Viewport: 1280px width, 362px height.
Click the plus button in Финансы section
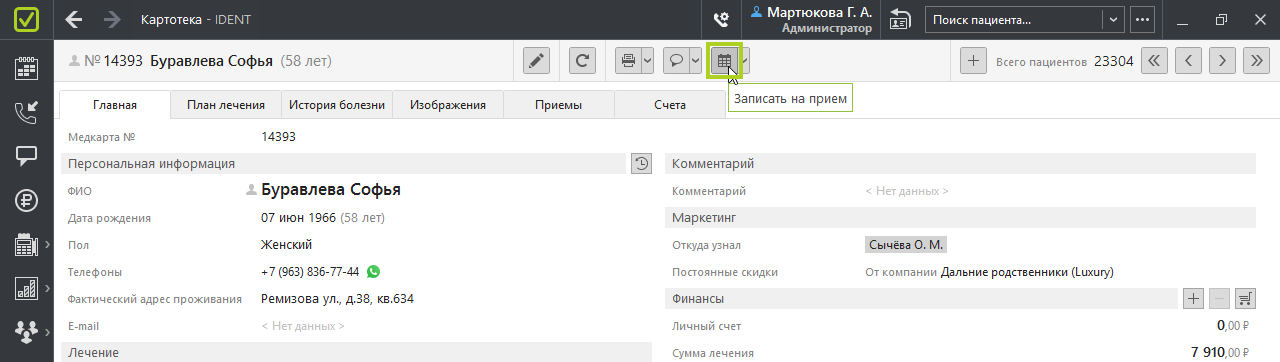pyautogui.click(x=1193, y=298)
